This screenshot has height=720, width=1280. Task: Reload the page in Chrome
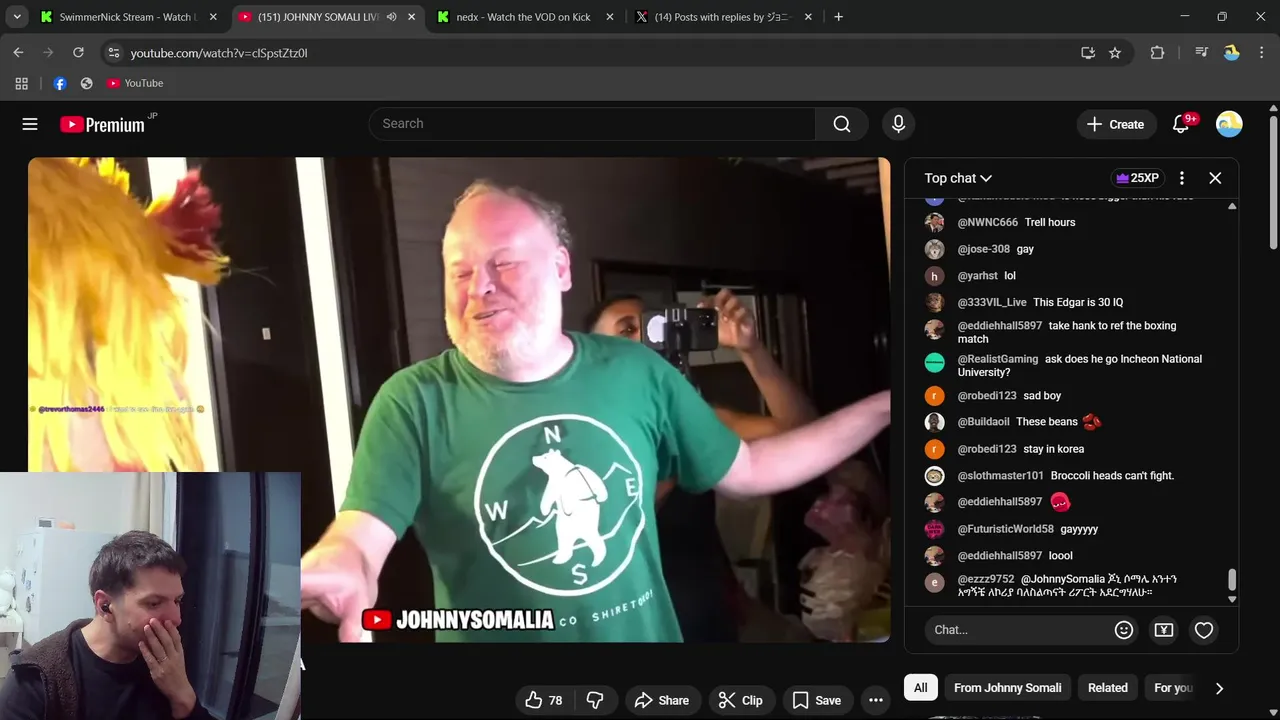[78, 52]
